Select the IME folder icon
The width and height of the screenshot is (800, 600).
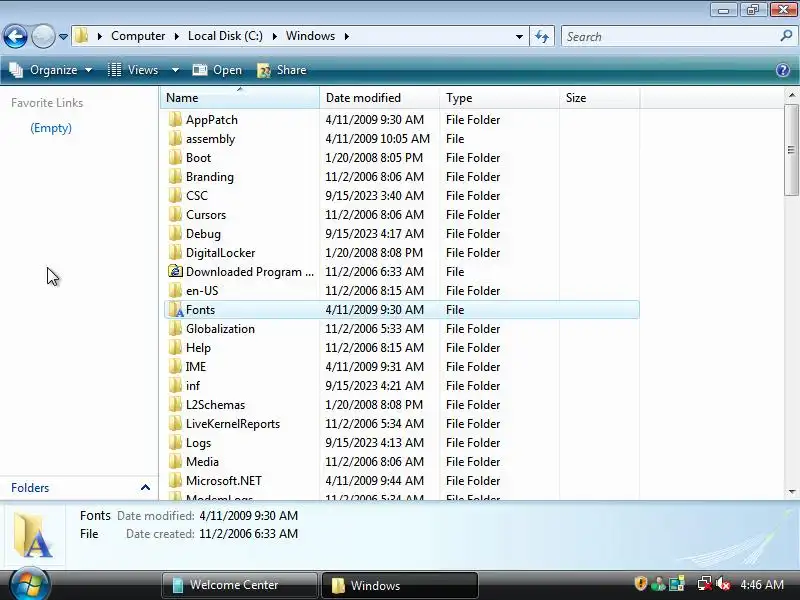pos(175,366)
